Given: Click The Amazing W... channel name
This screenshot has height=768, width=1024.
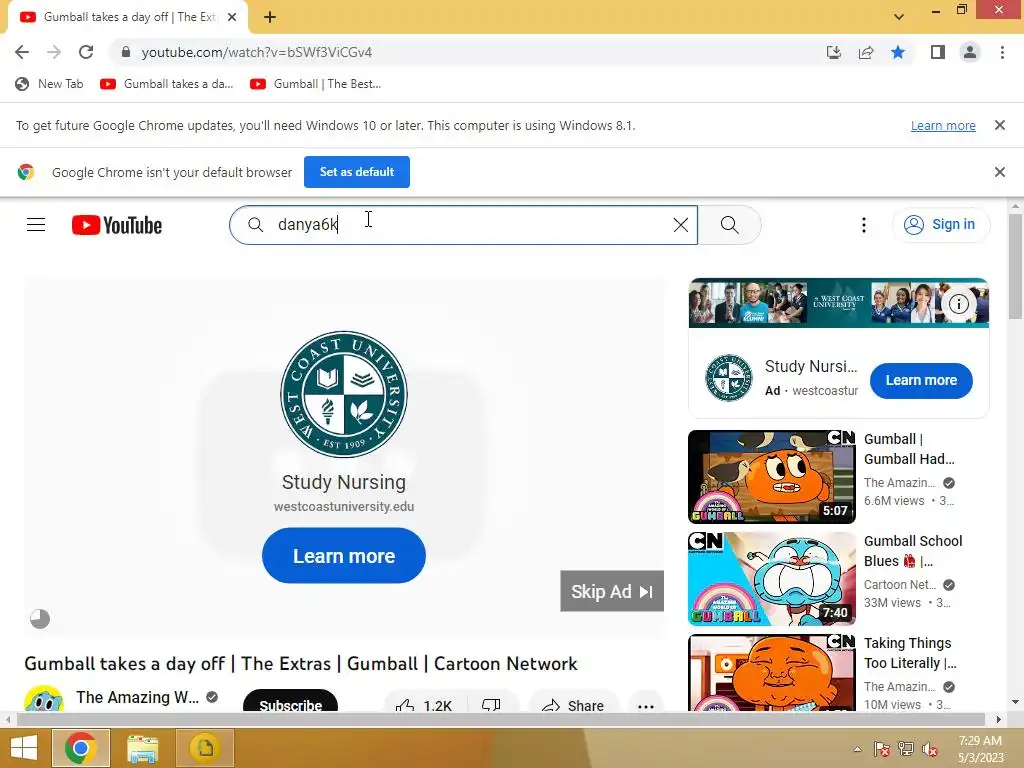Looking at the screenshot, I should pyautogui.click(x=137, y=697).
